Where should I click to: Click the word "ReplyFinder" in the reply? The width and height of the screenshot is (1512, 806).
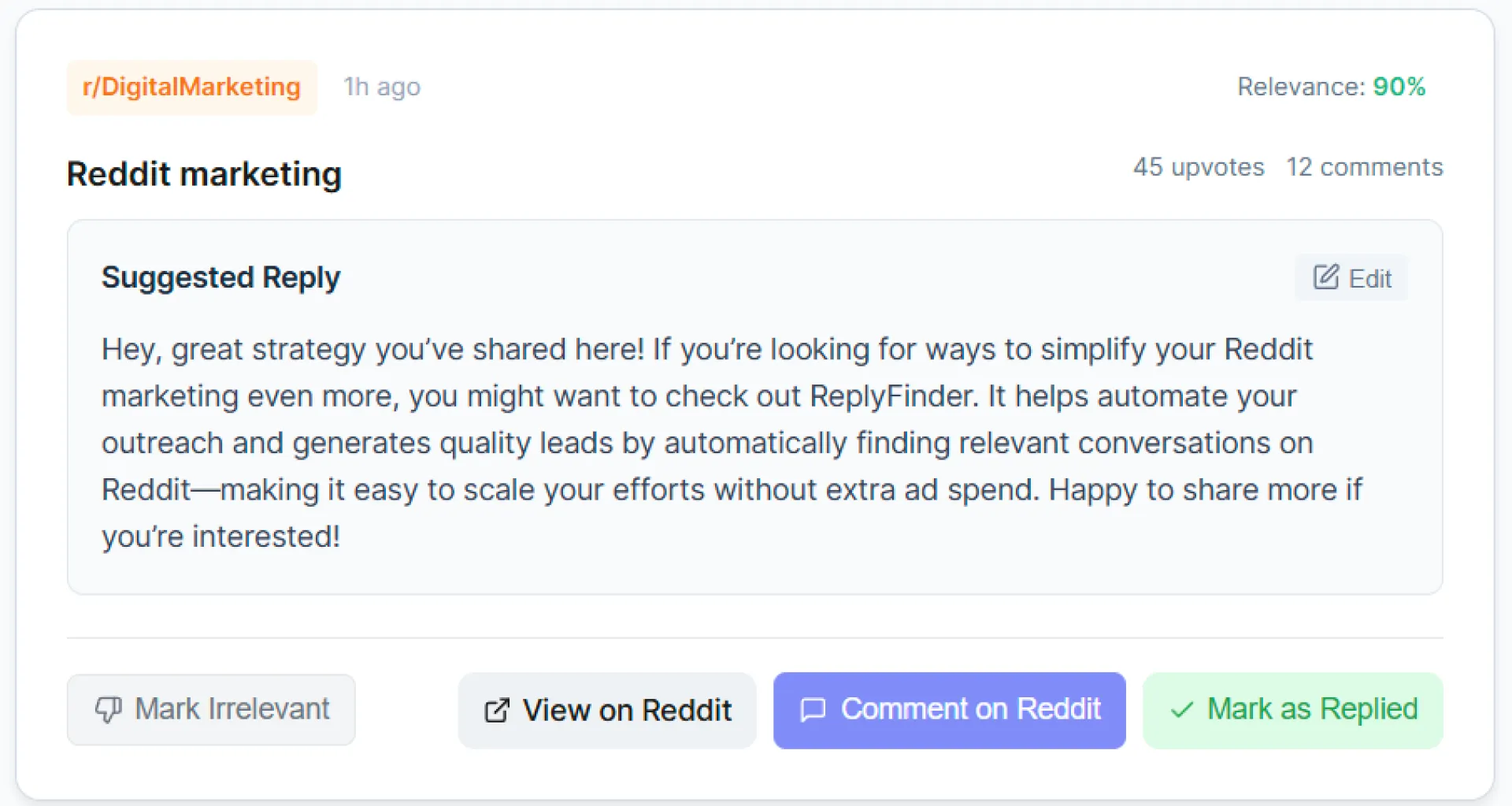coord(893,396)
